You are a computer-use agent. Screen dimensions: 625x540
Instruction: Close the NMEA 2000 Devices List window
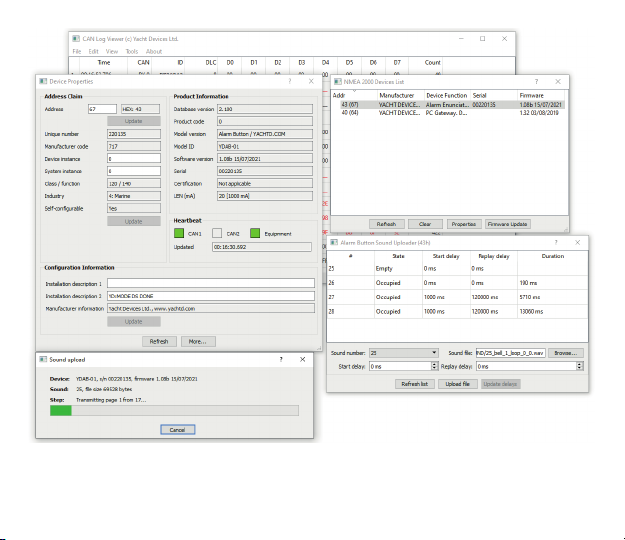[558, 82]
